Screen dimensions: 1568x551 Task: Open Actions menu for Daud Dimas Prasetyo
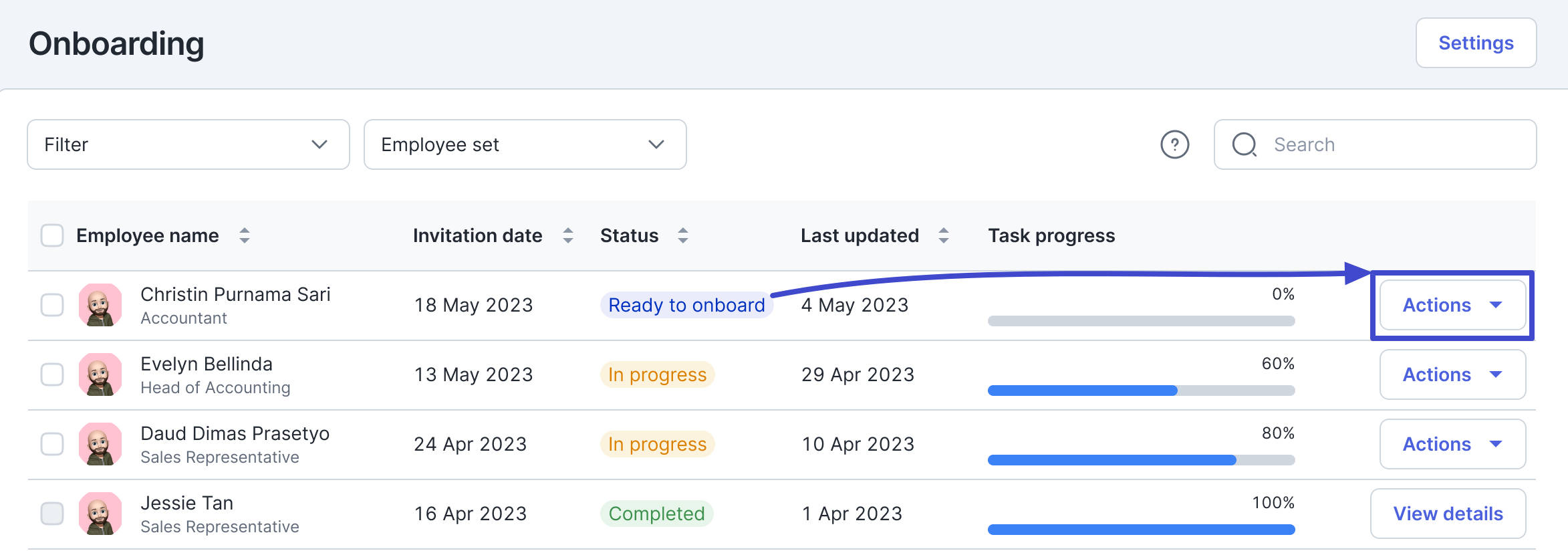pos(1452,444)
